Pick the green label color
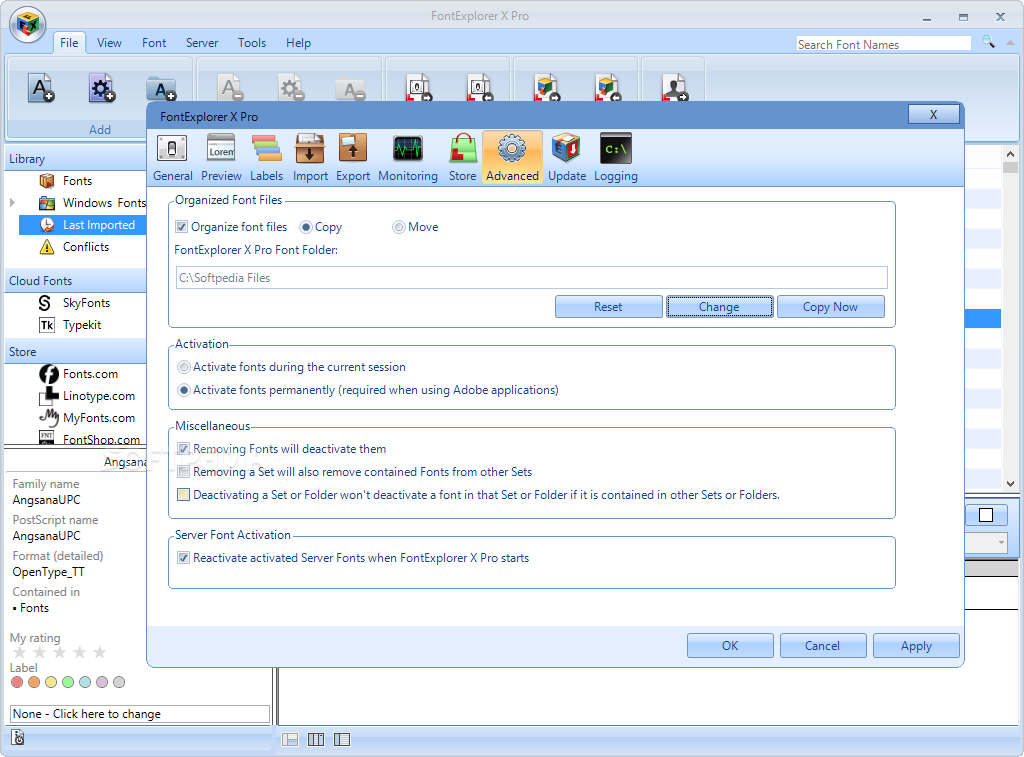This screenshot has height=757, width=1024. 68,682
